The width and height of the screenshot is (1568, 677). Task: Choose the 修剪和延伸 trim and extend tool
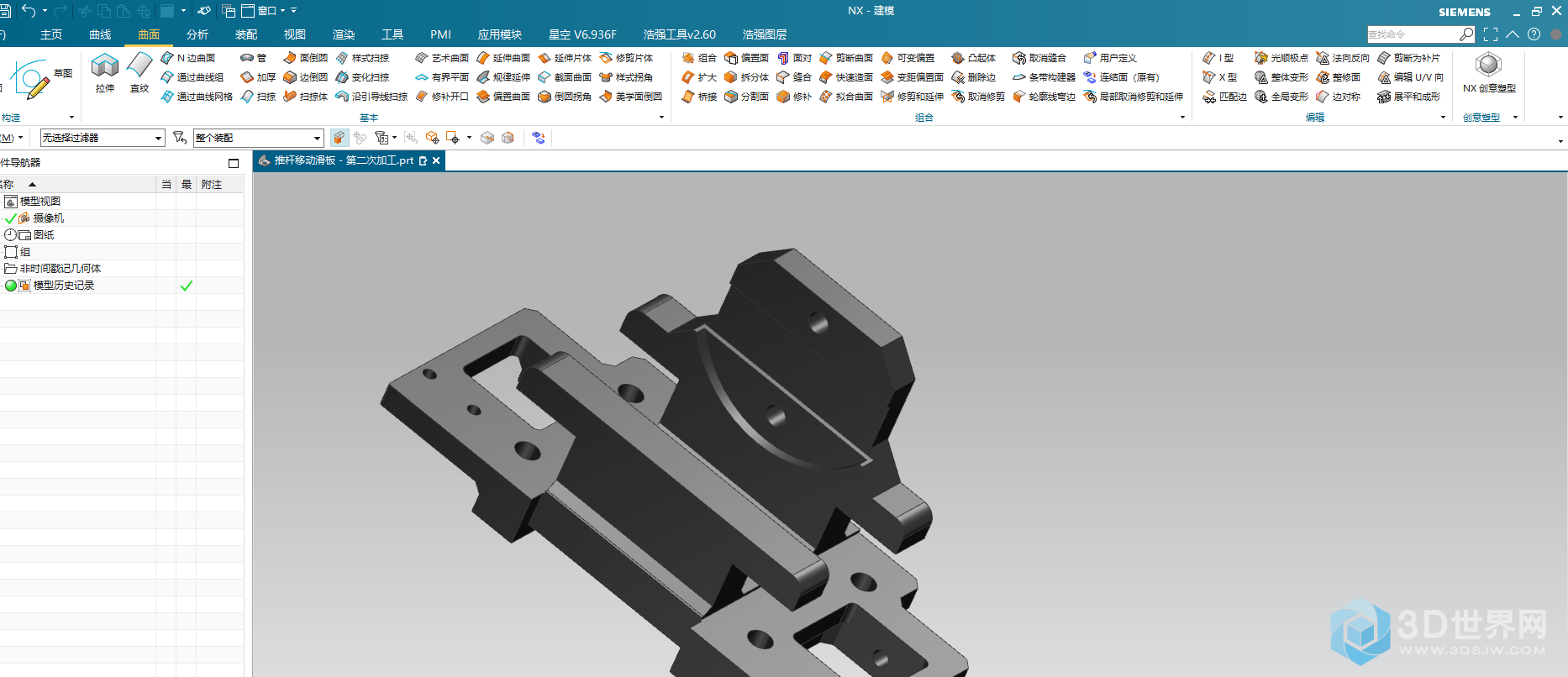912,97
